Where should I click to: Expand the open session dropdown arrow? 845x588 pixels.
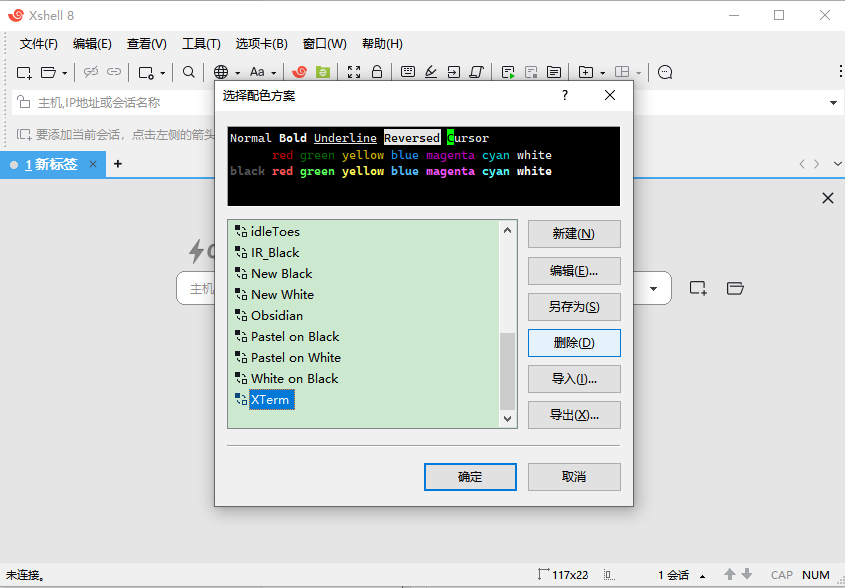pos(65,73)
